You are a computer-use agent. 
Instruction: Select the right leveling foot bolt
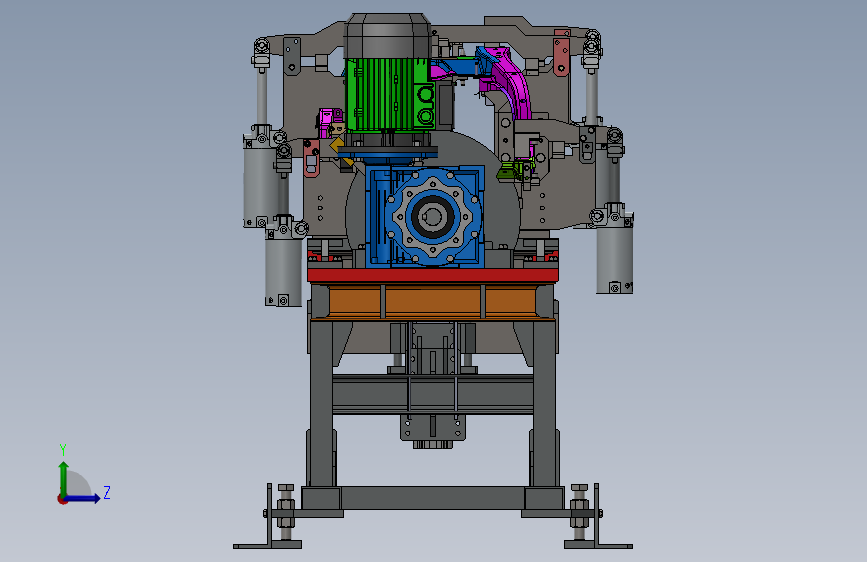pyautogui.click(x=579, y=512)
